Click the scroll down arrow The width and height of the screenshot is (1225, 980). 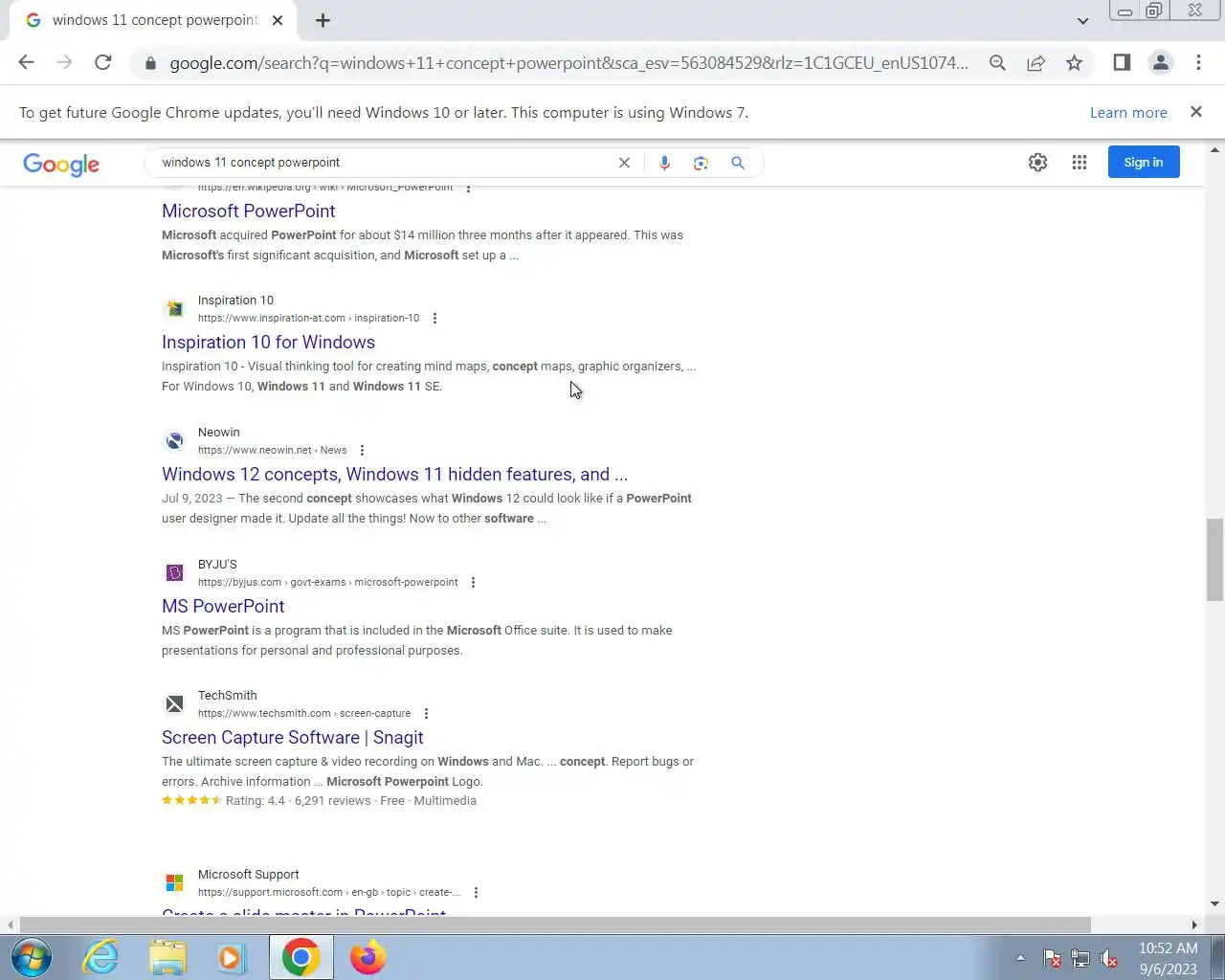pyautogui.click(x=1214, y=903)
